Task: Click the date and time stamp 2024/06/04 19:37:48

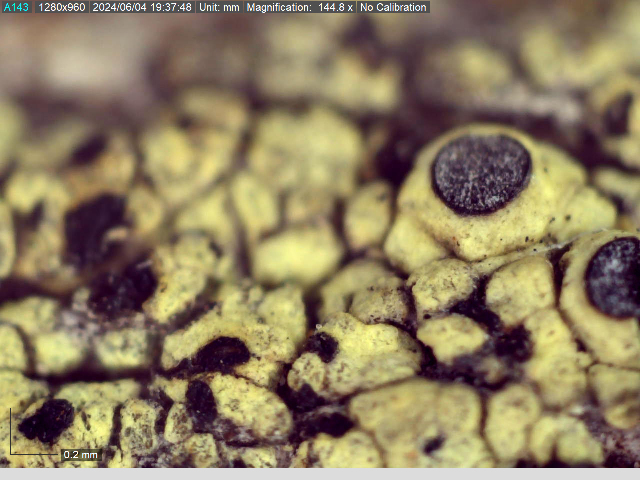Action: point(142,7)
